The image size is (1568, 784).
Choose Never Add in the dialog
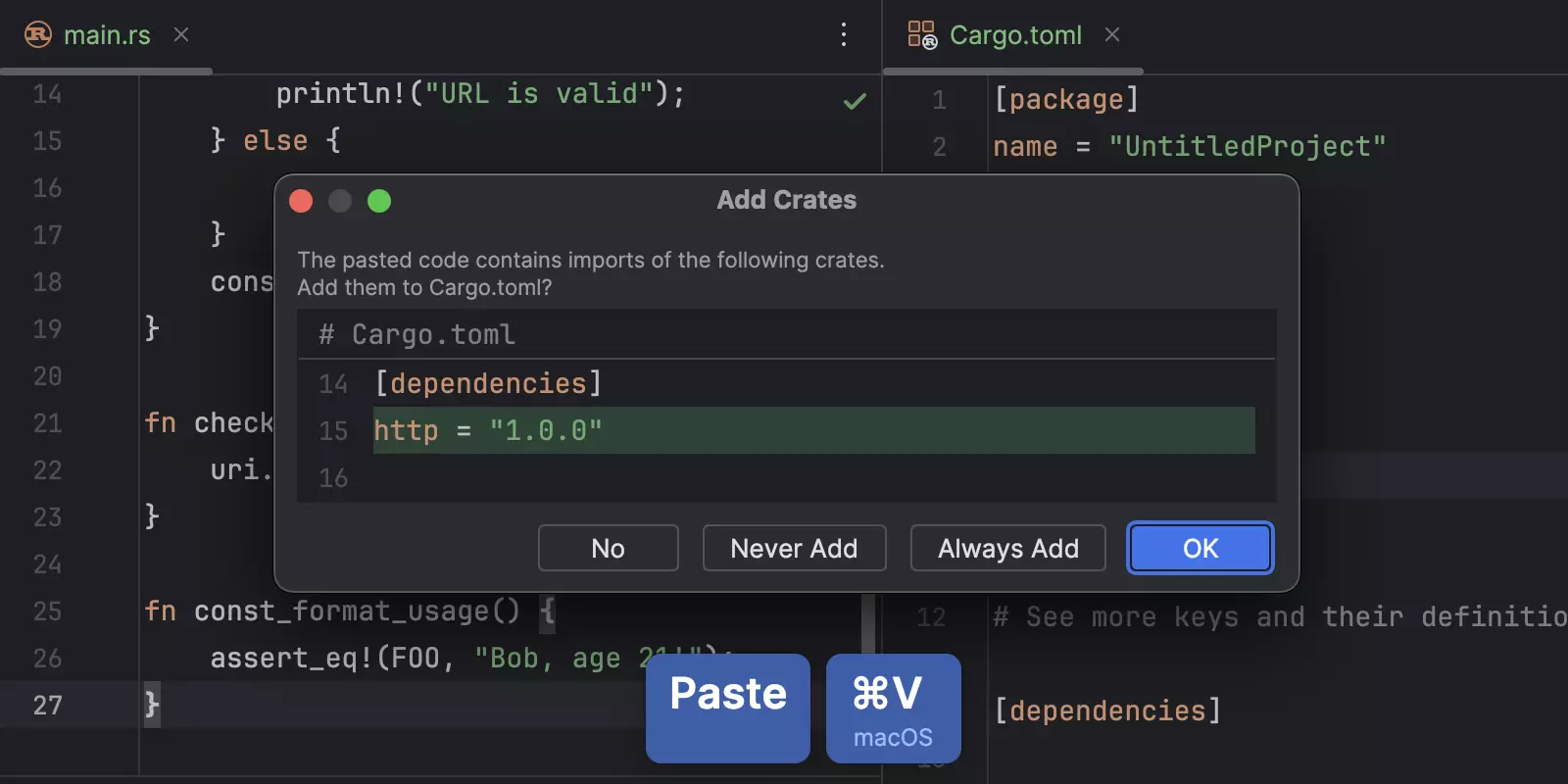794,548
